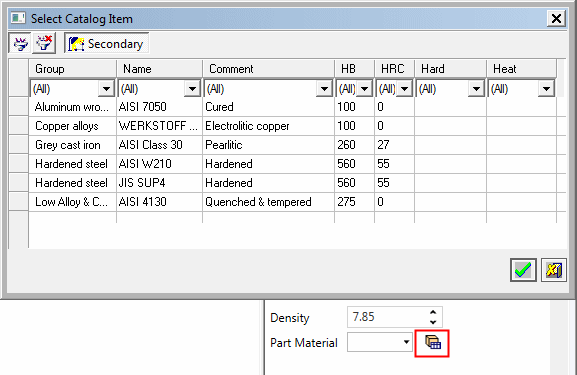Sort by the HRC column header

click(394, 69)
